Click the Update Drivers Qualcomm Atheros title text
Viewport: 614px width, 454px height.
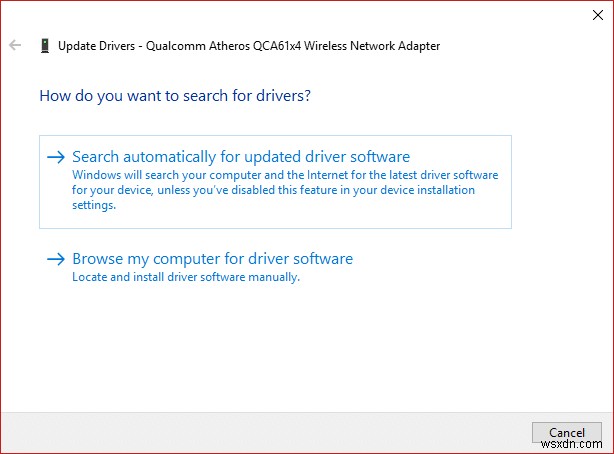[249, 46]
